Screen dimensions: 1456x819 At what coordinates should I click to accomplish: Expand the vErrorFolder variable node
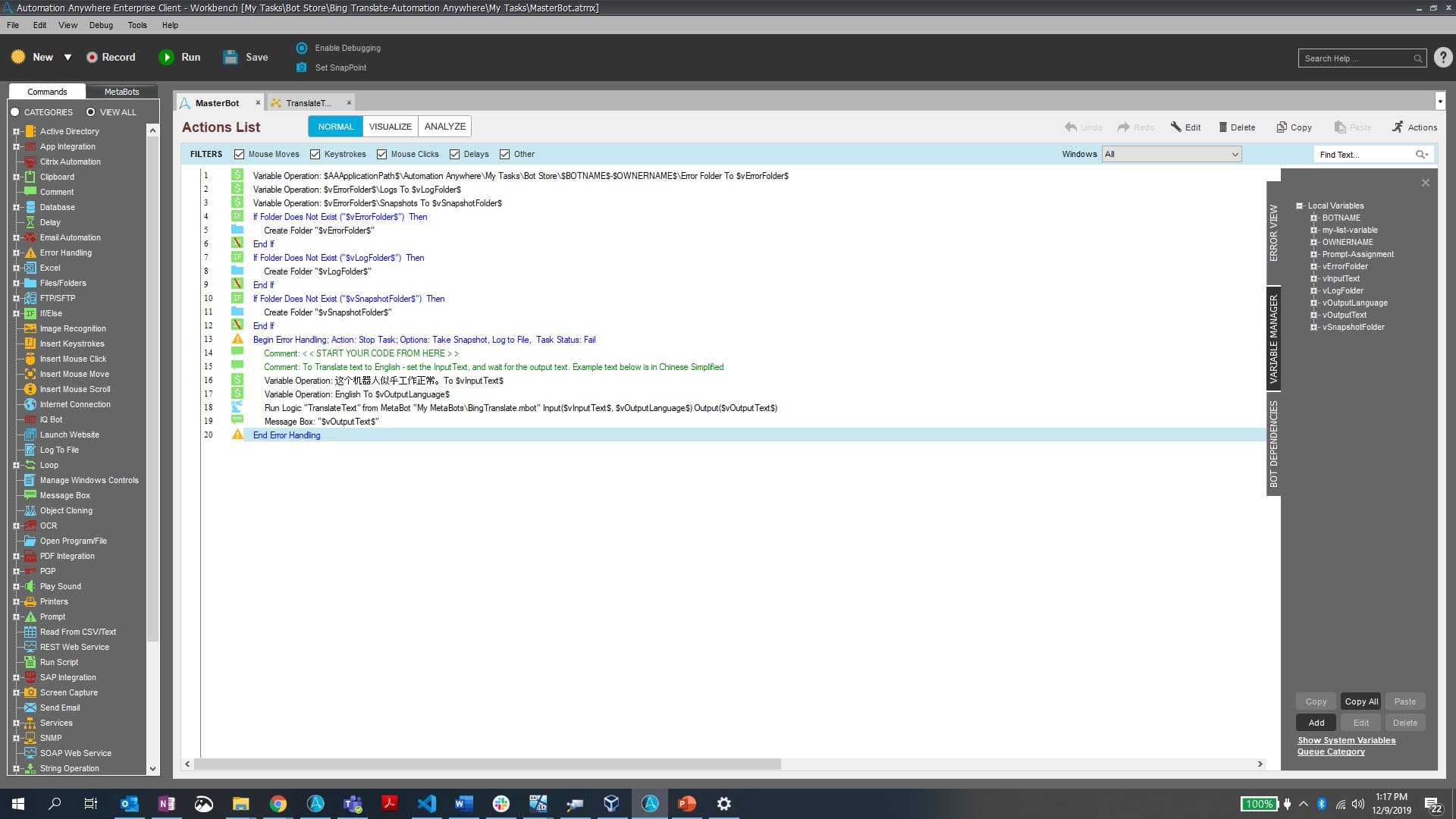1313,267
